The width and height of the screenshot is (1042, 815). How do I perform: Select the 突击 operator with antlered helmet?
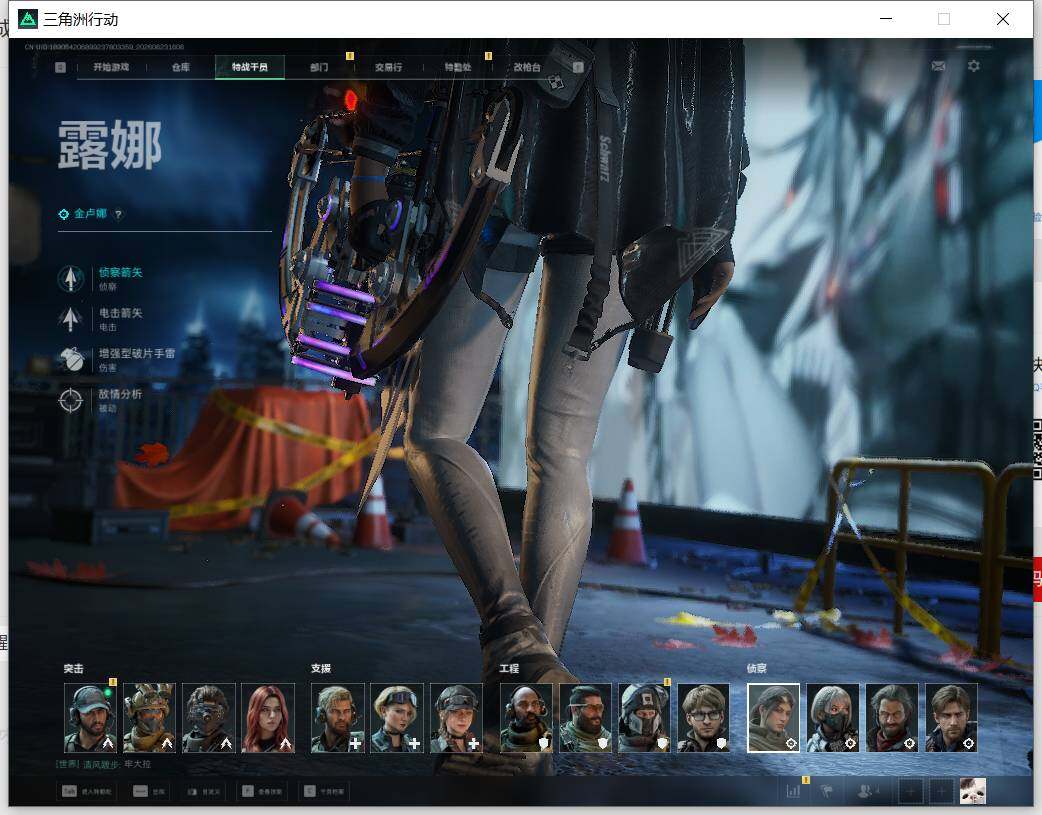point(150,718)
